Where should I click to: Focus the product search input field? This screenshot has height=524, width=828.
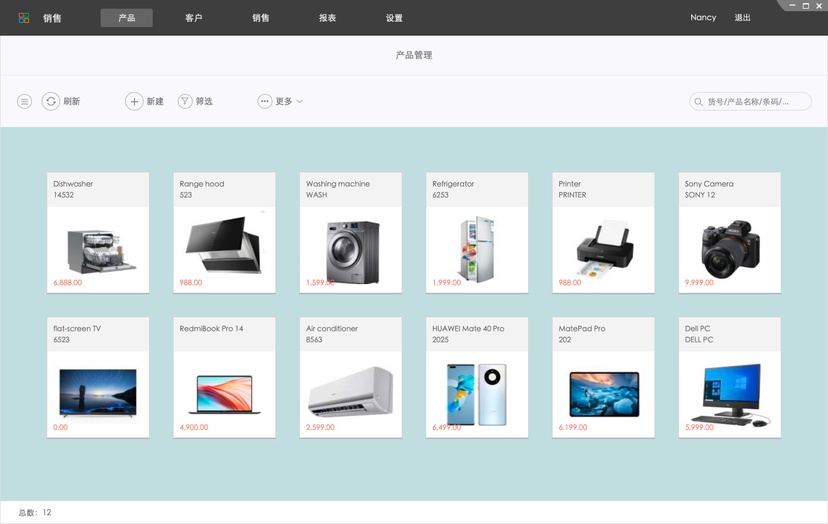coord(750,101)
